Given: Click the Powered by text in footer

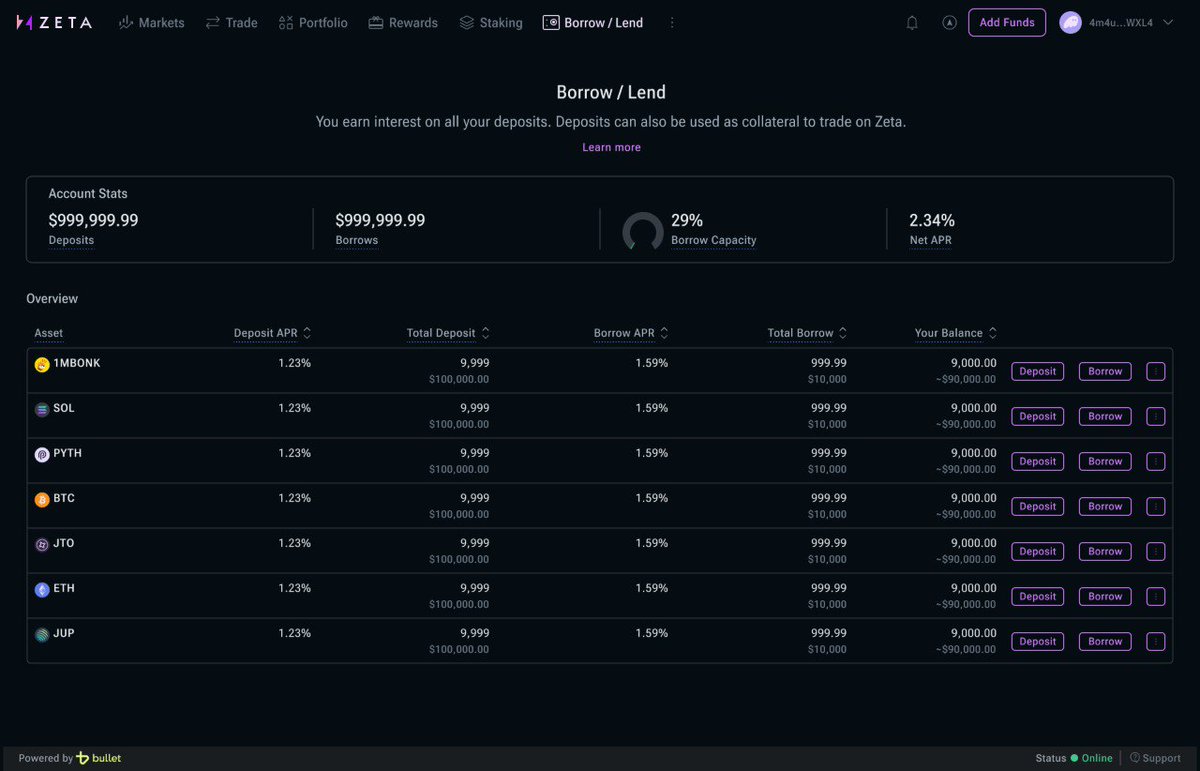Looking at the screenshot, I should pos(46,758).
